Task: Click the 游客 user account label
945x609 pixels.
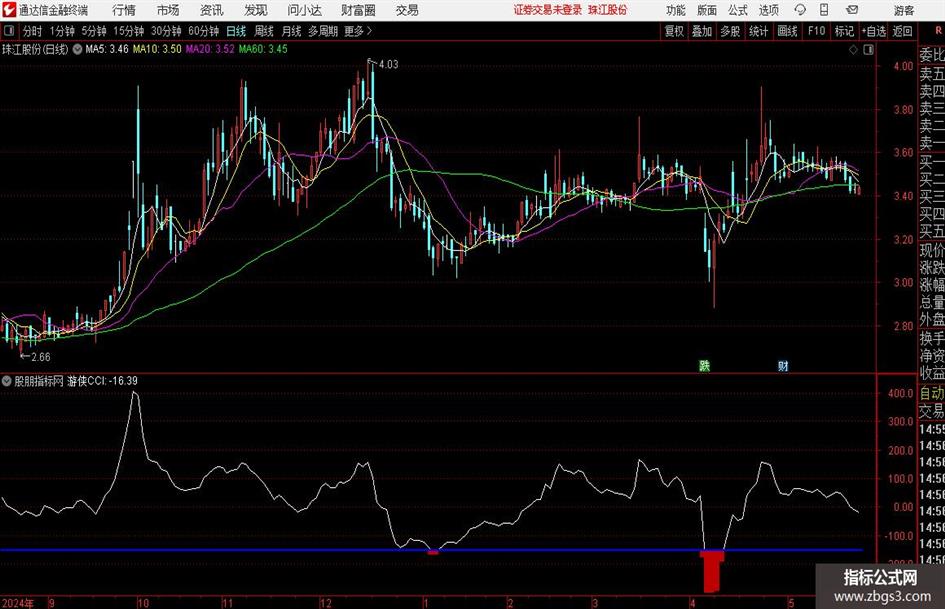Action: (x=904, y=10)
